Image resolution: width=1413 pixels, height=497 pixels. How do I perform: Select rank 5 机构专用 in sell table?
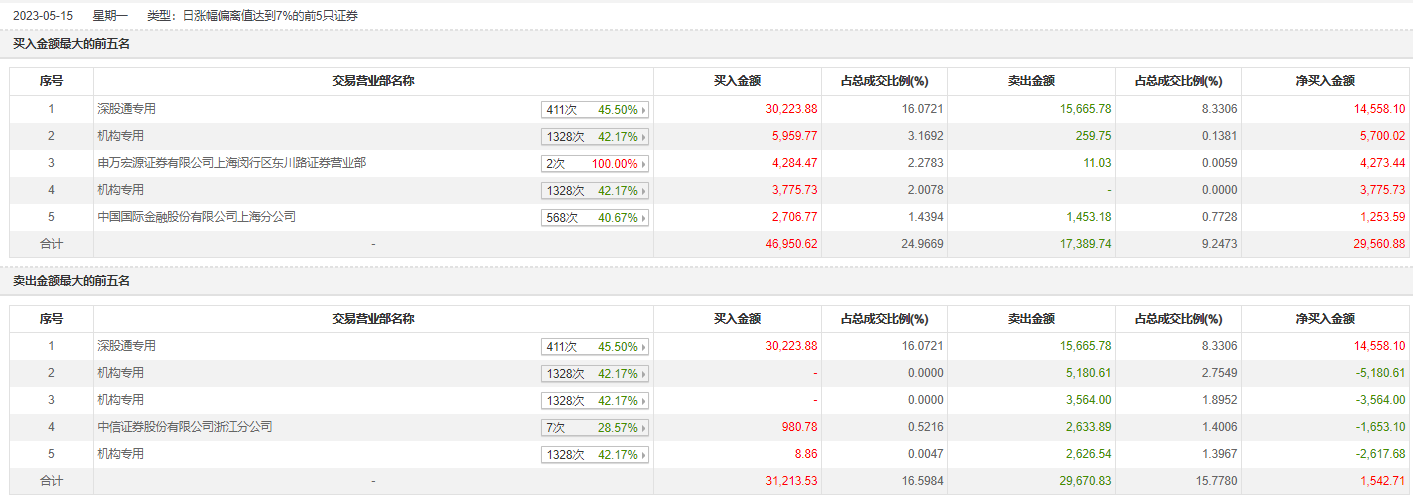120,454
